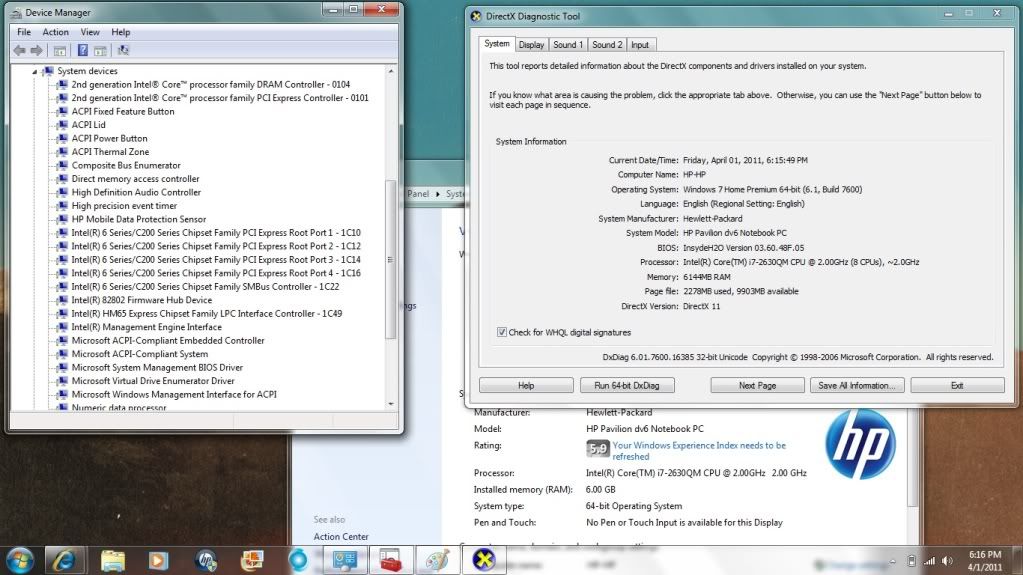Viewport: 1023px width, 575px height.
Task: Click the System devices category icon
Action: click(x=48, y=70)
